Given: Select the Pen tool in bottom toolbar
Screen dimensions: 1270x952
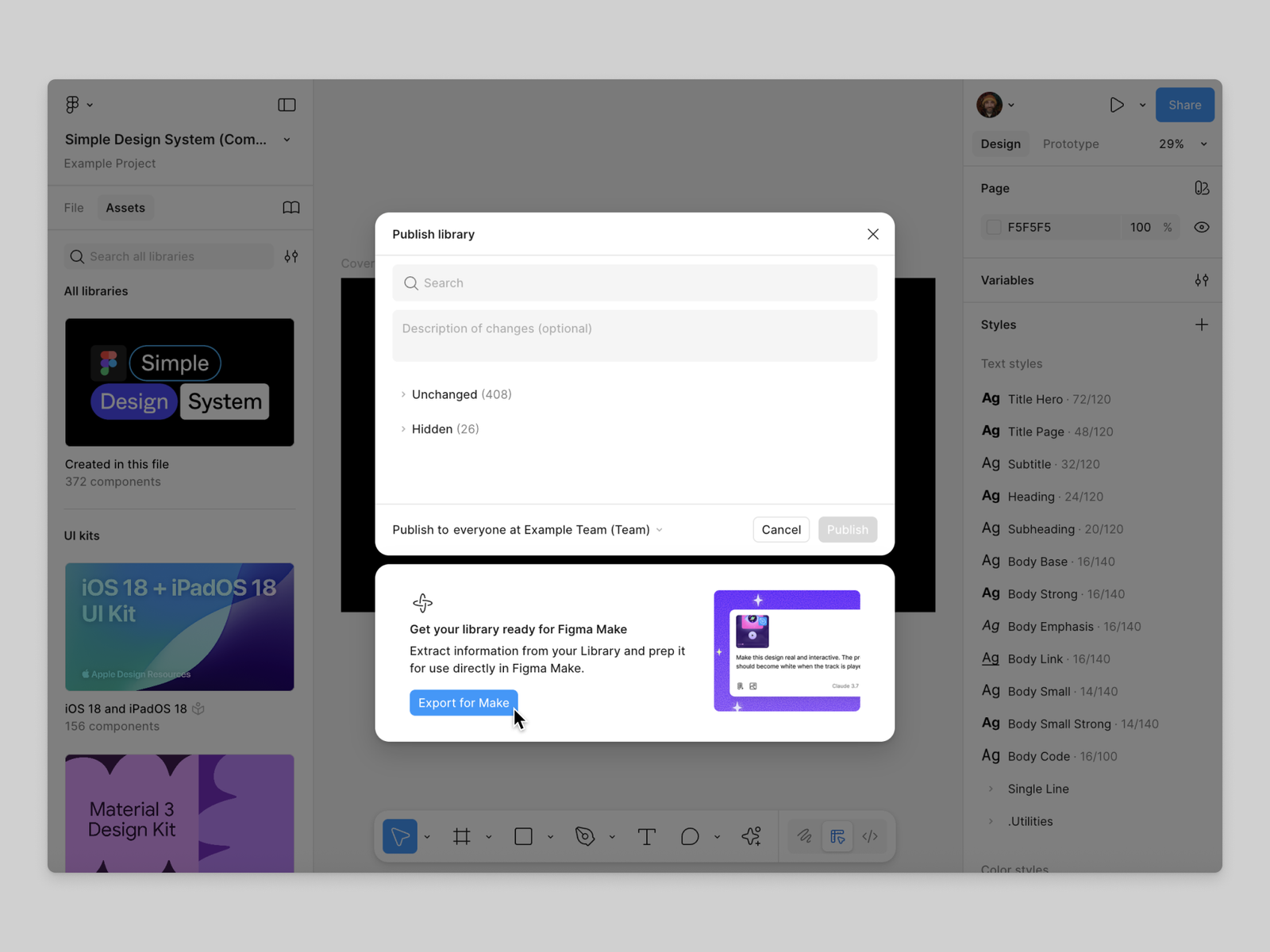Looking at the screenshot, I should (585, 835).
